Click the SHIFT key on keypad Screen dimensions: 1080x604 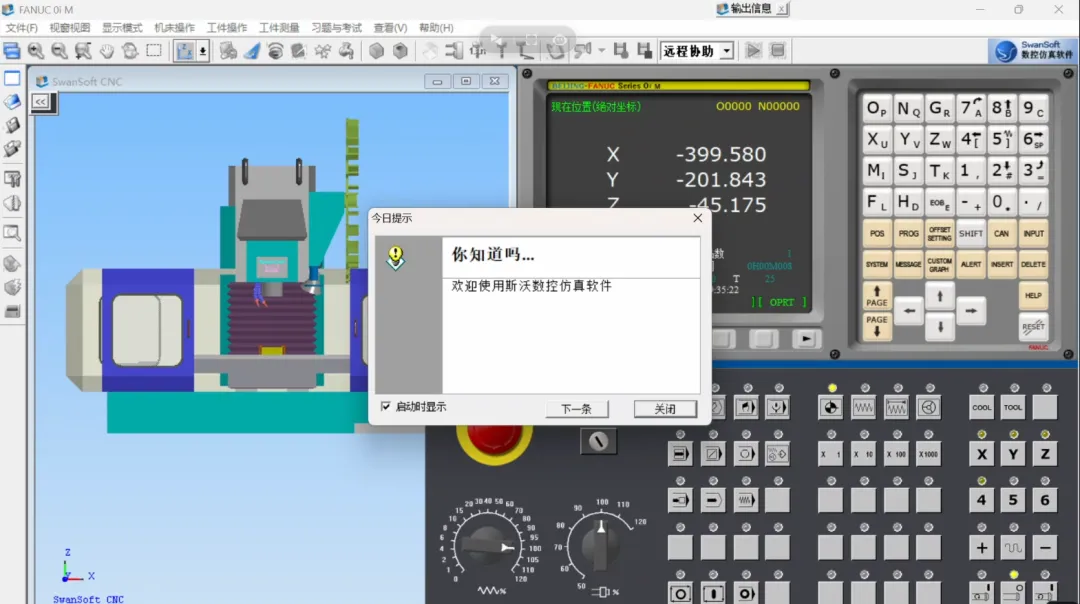tap(970, 233)
